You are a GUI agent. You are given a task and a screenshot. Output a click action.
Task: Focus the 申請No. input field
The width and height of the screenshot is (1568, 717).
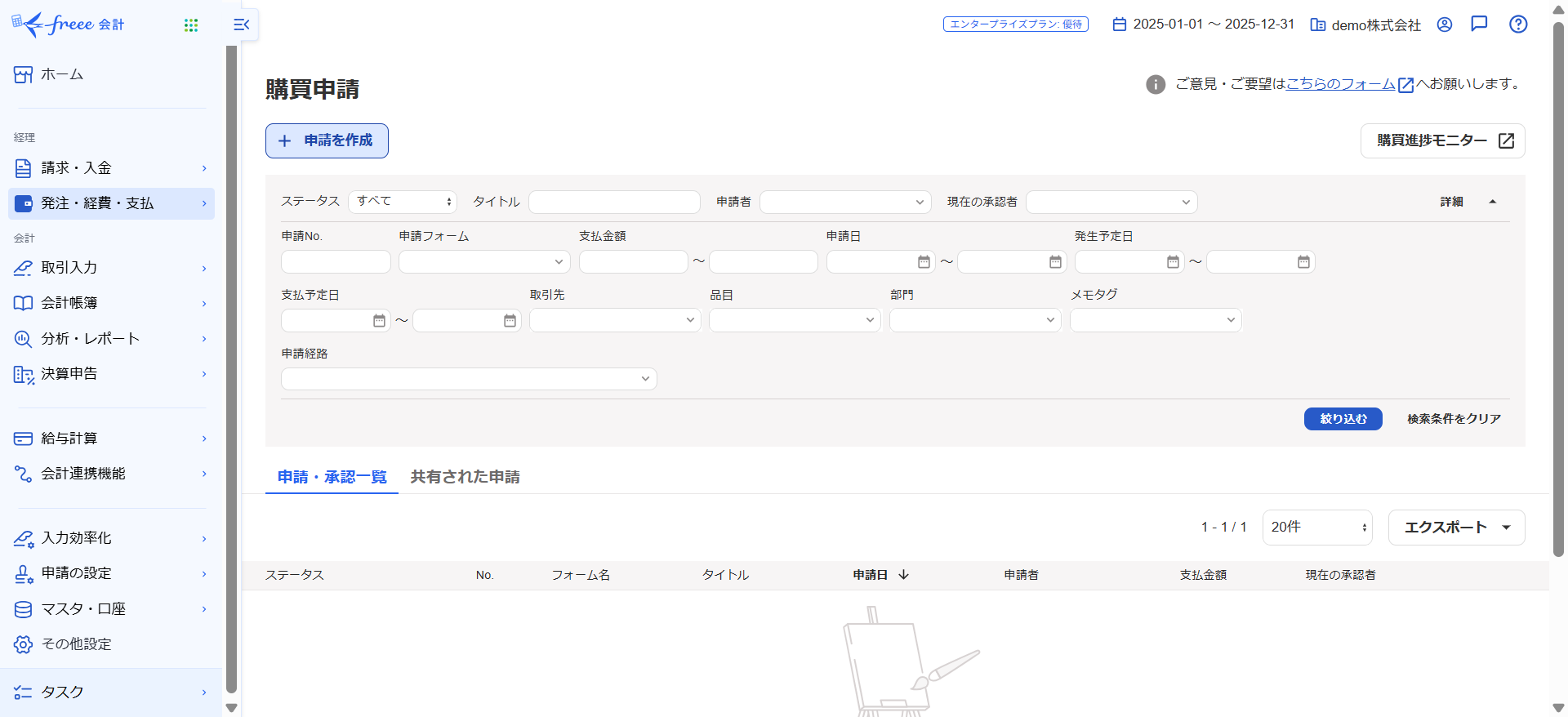pyautogui.click(x=336, y=262)
